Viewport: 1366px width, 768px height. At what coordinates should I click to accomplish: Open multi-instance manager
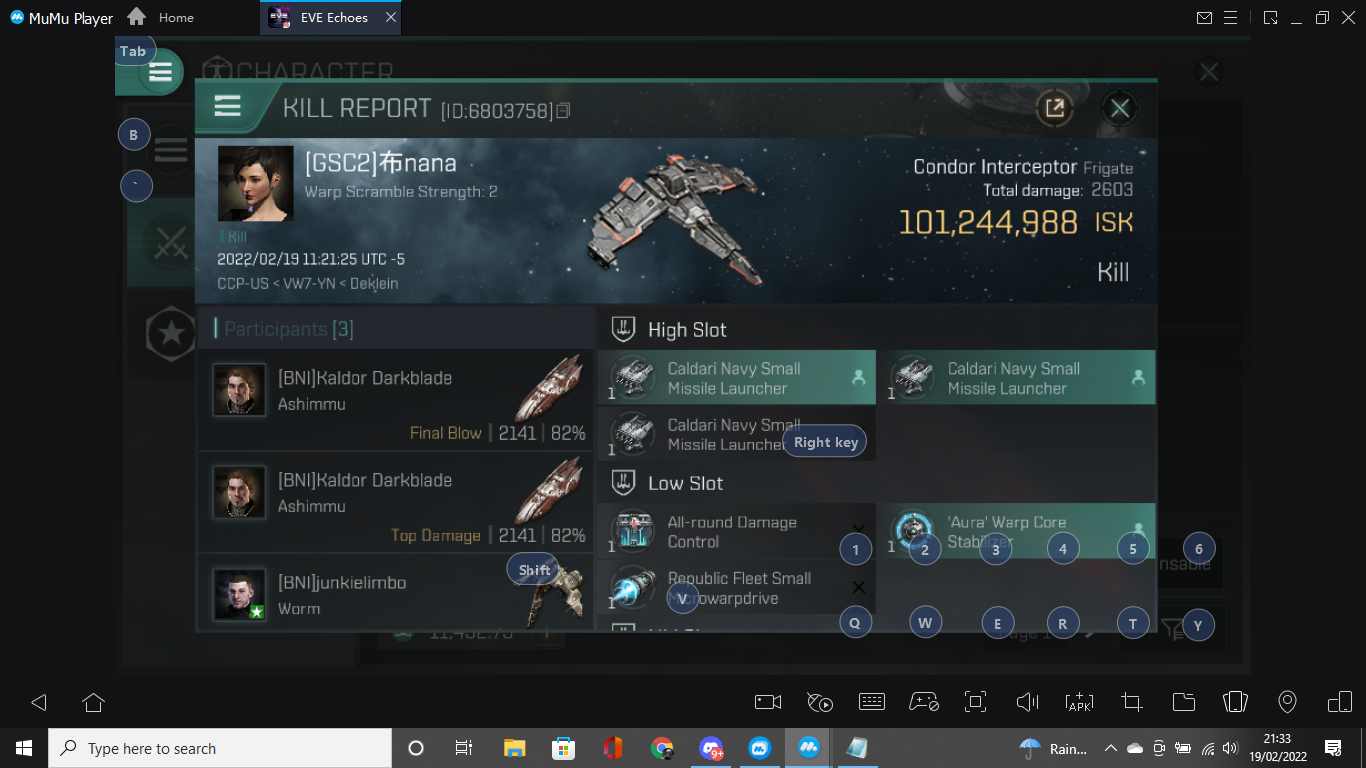coord(1340,702)
